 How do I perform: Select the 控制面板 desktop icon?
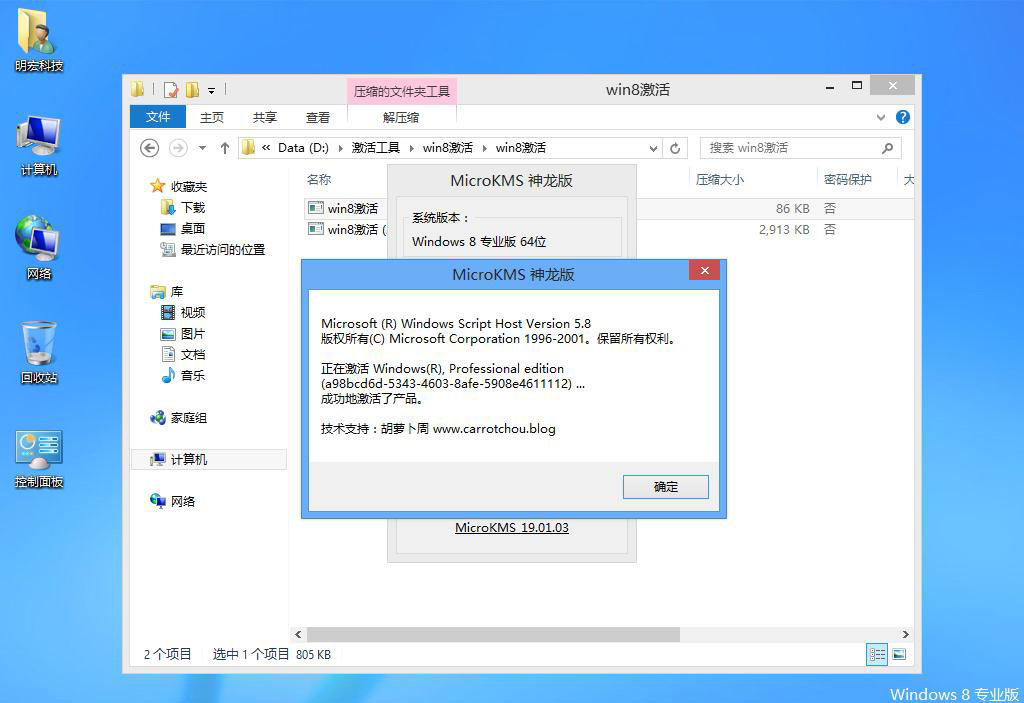[39, 459]
